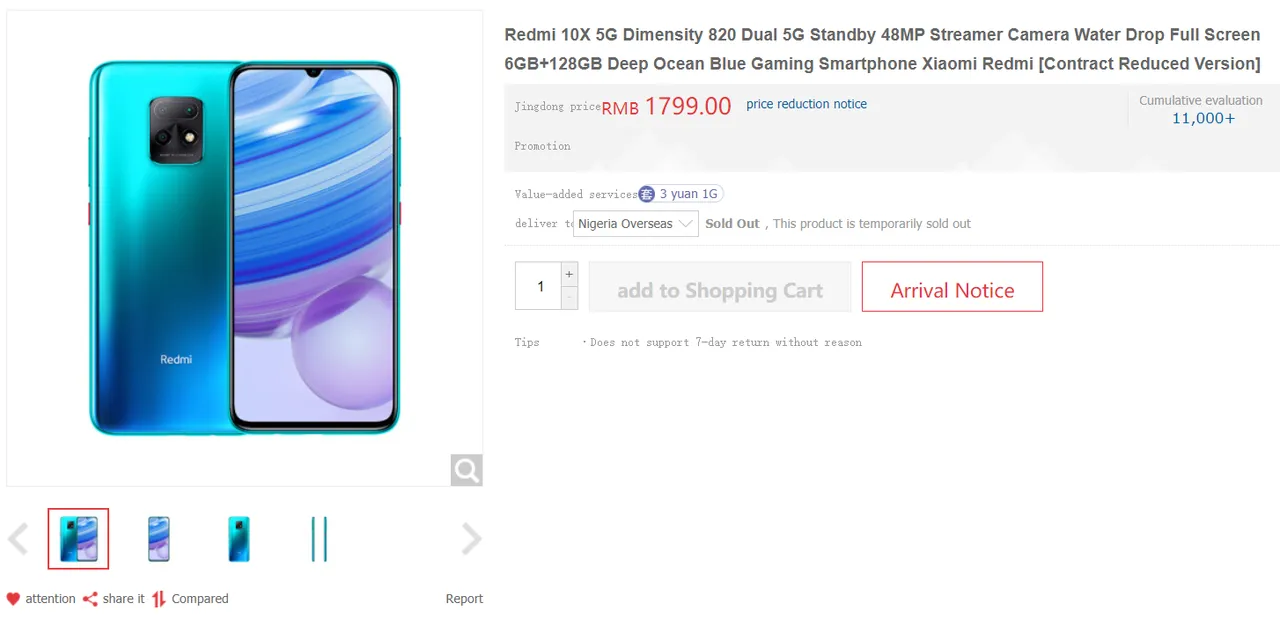Open the 11,000+ cumulative evaluation link
This screenshot has width=1280, height=633.
1203,118
